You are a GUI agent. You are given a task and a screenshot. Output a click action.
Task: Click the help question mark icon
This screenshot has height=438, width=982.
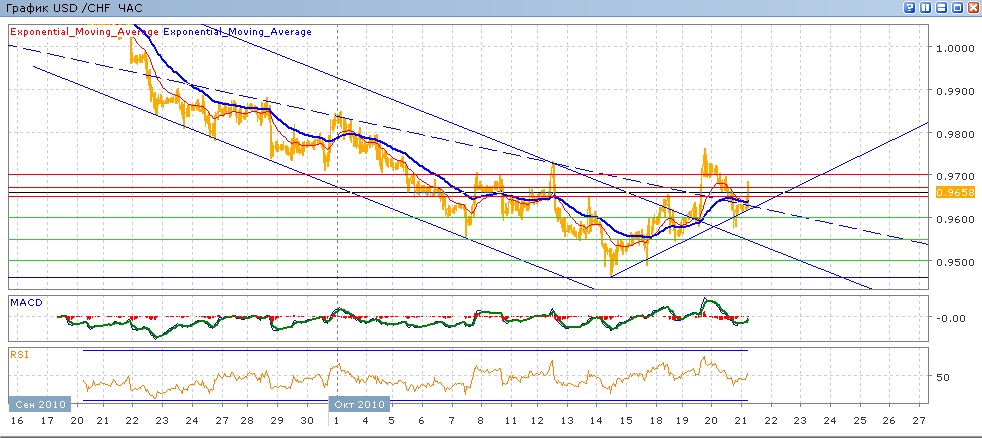909,8
